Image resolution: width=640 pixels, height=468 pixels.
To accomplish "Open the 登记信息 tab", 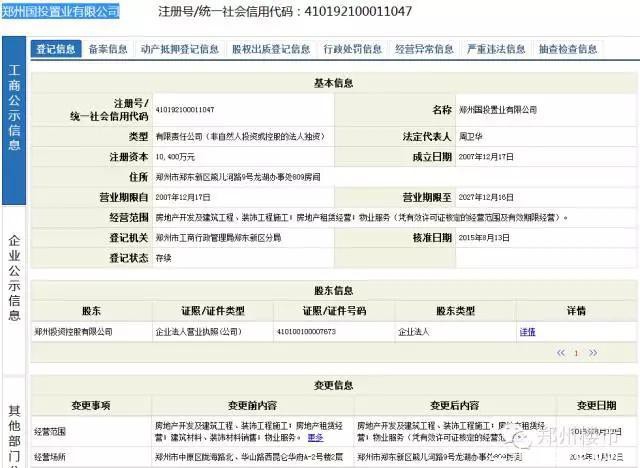I will point(56,49).
